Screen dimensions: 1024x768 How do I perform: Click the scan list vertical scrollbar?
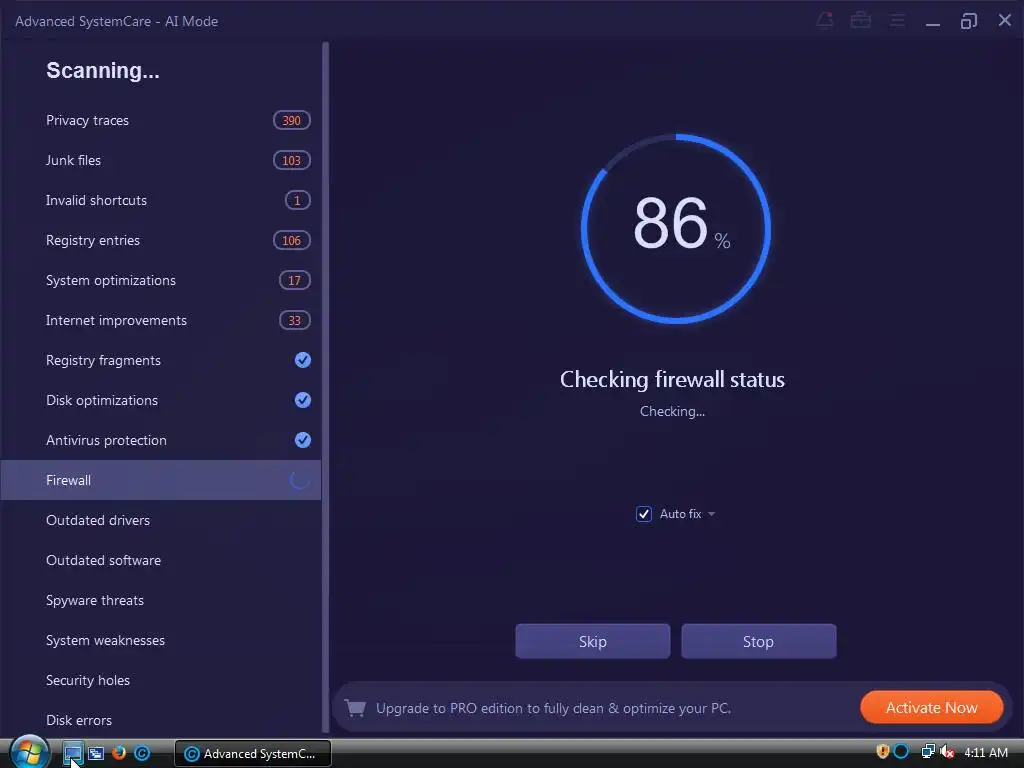coord(325,387)
